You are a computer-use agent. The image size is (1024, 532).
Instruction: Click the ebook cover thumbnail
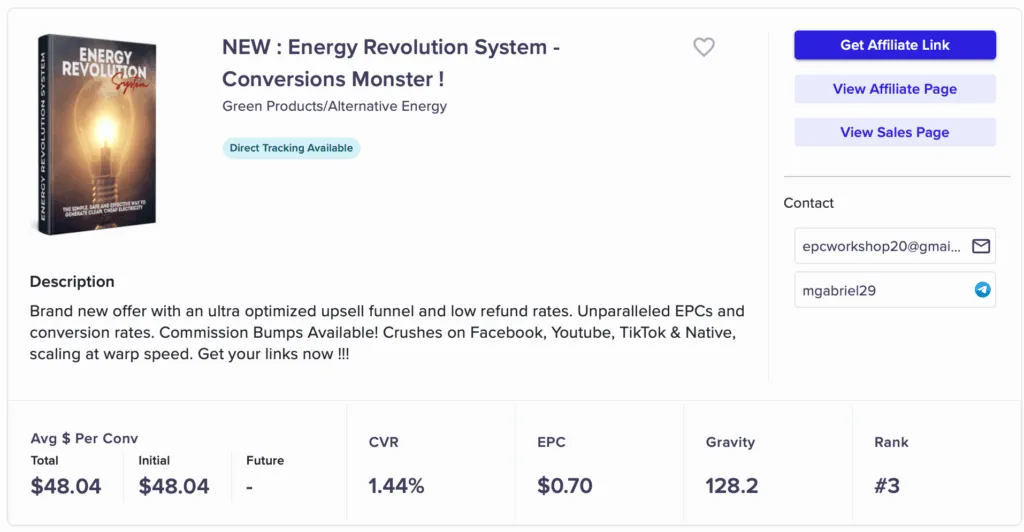tap(95, 134)
